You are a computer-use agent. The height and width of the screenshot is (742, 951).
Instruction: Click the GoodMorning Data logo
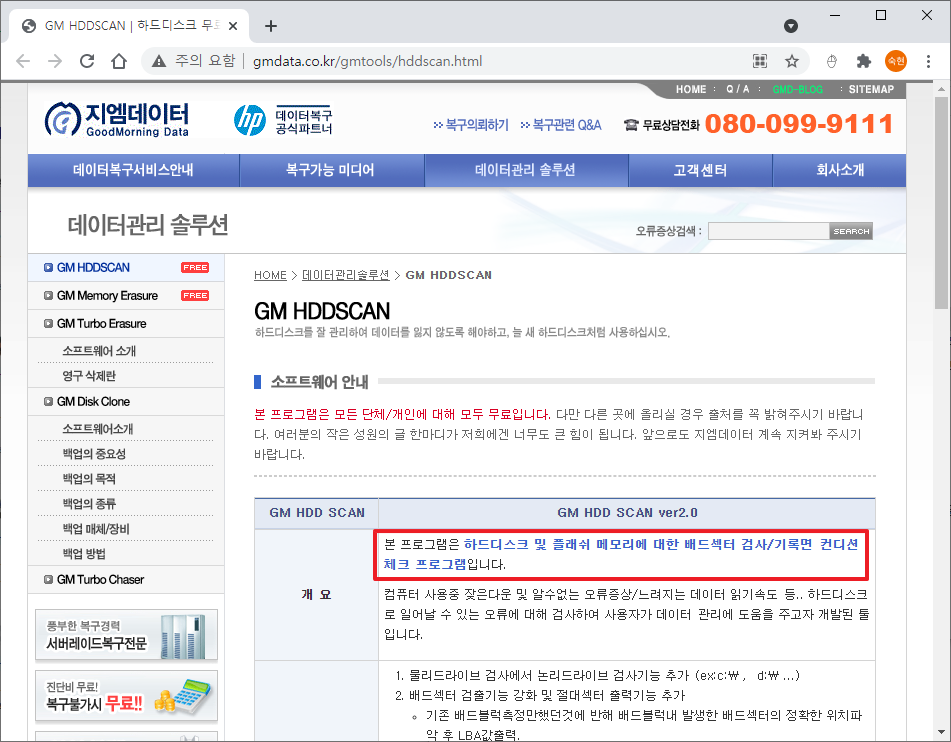tap(116, 119)
